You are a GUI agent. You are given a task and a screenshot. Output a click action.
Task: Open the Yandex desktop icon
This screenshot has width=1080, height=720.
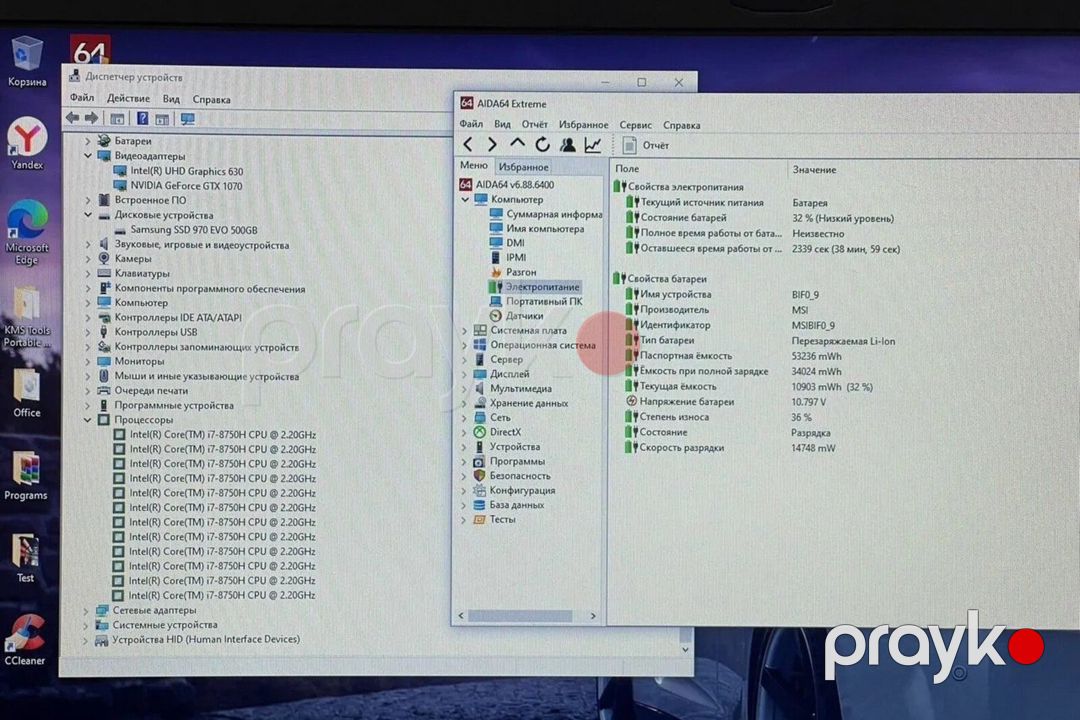27,144
